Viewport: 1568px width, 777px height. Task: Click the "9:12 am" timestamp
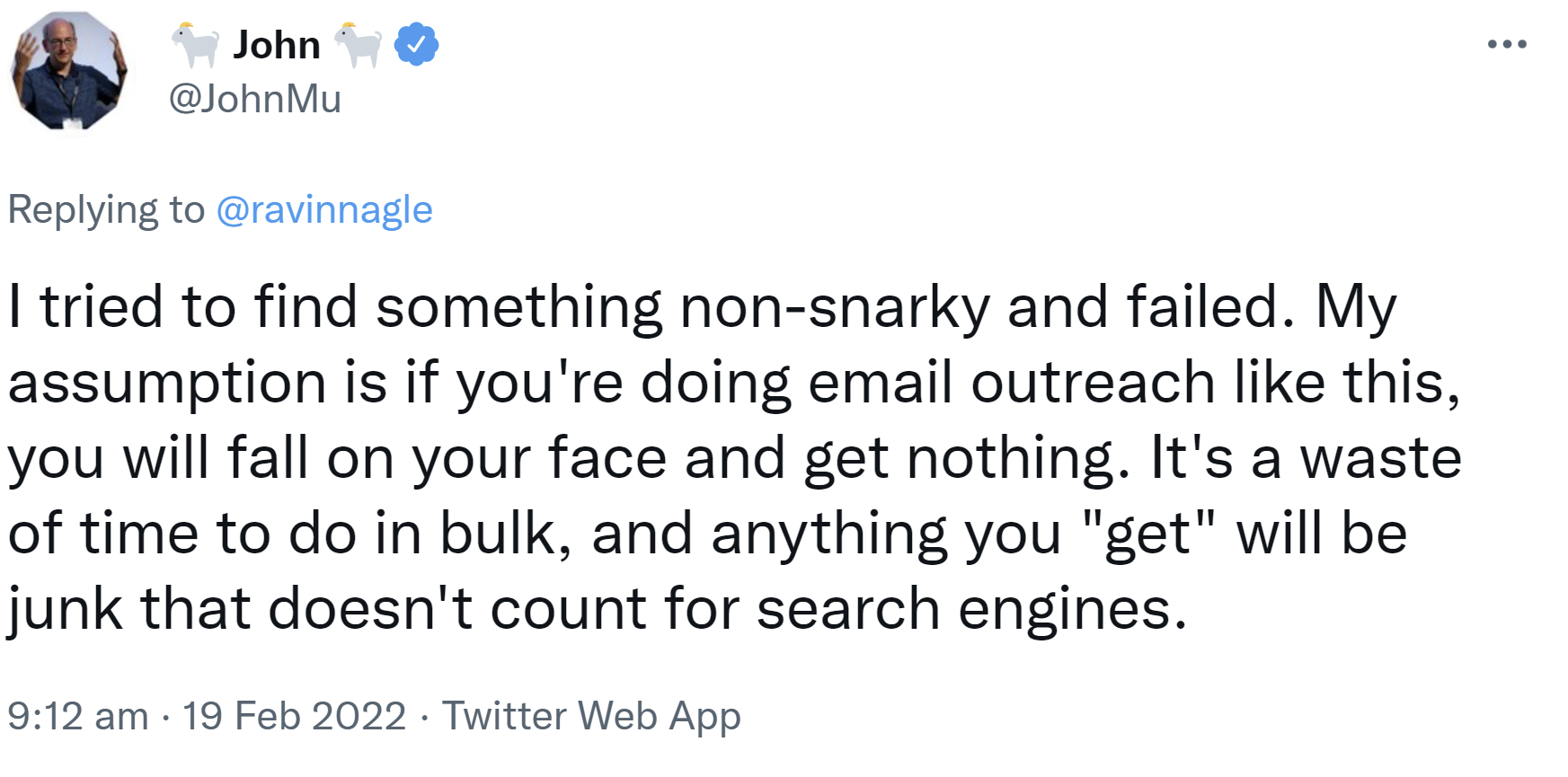(78, 717)
